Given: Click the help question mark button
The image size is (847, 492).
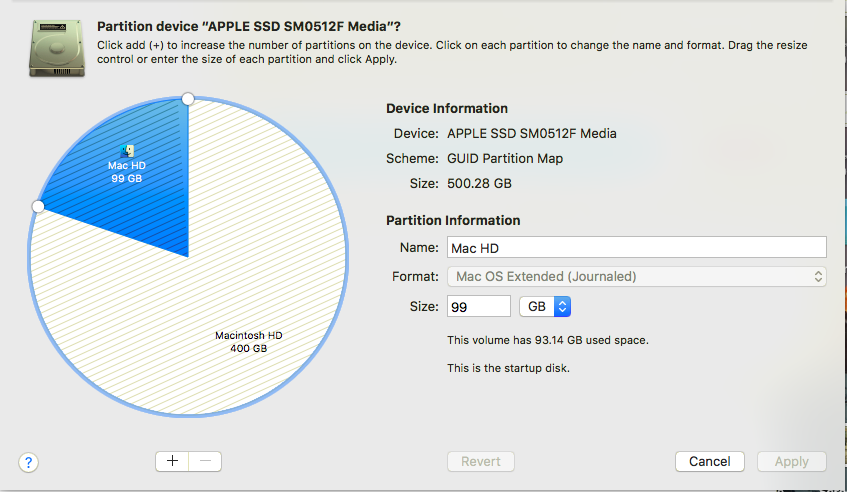Looking at the screenshot, I should point(28,462).
